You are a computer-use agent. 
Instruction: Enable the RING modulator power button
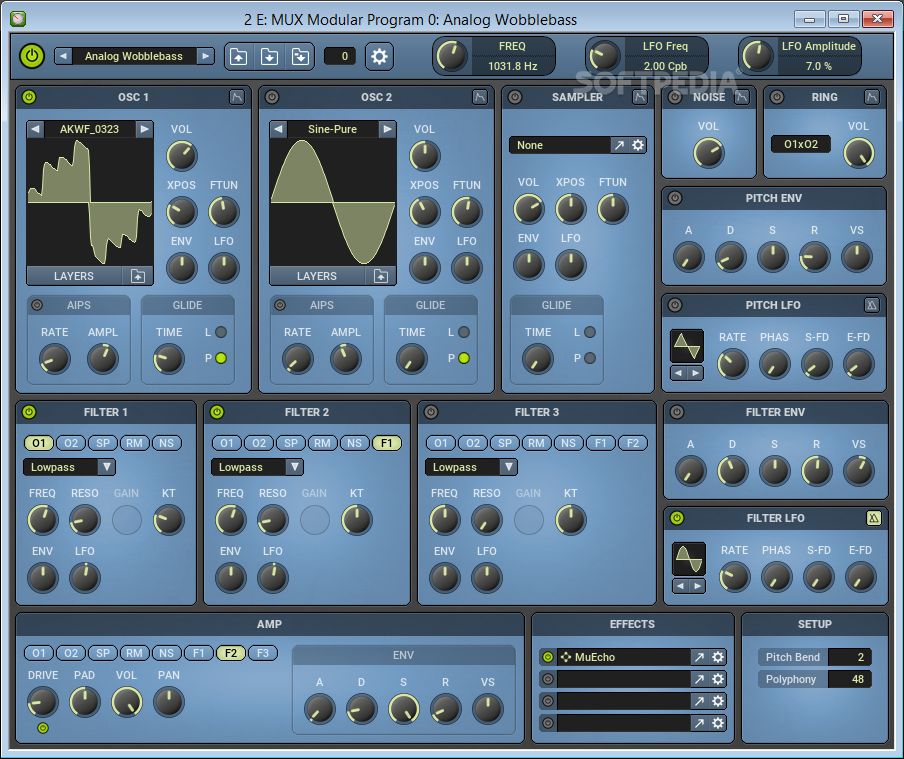click(x=777, y=97)
